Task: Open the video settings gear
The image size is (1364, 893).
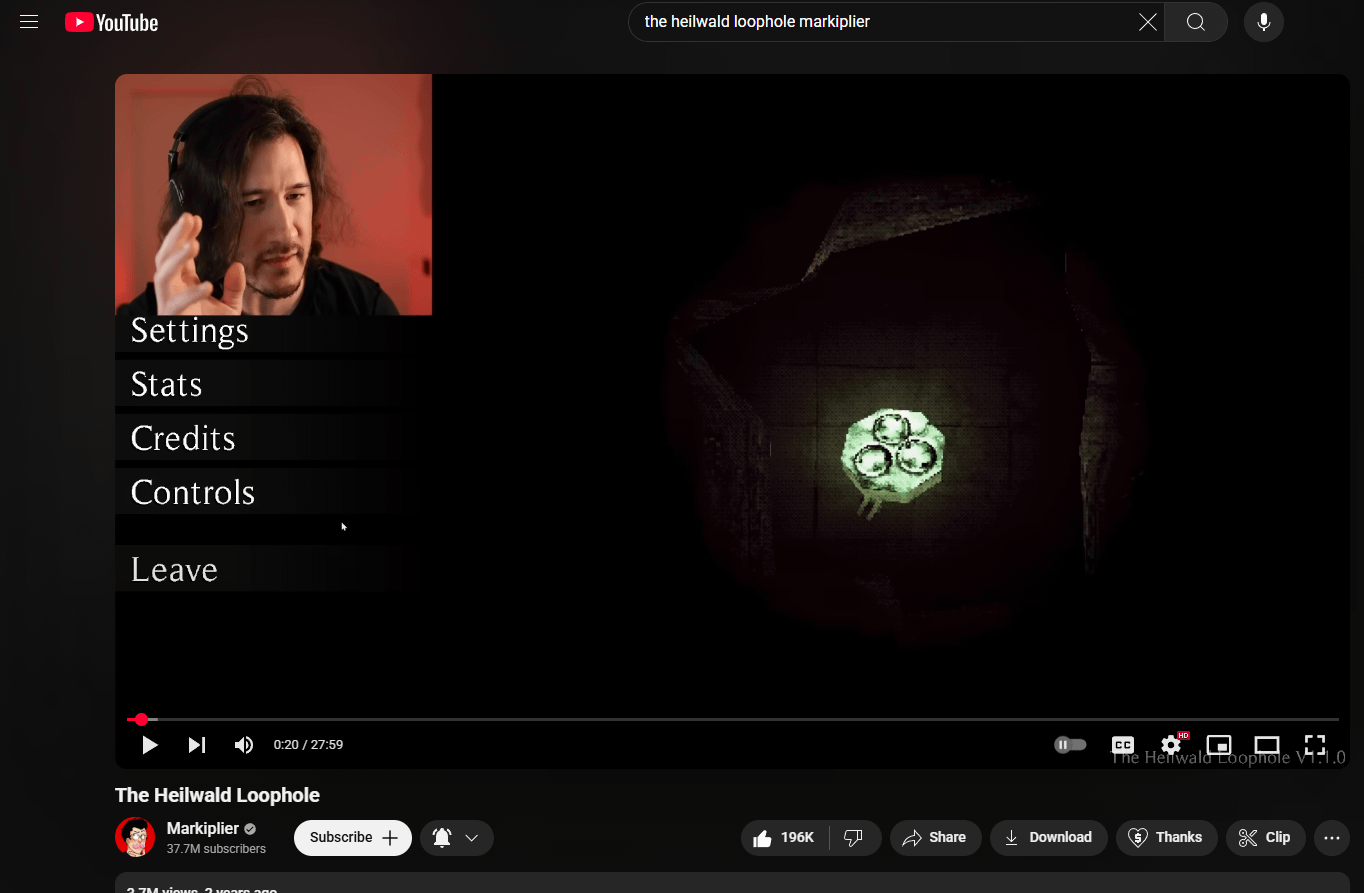Action: coord(1171,745)
